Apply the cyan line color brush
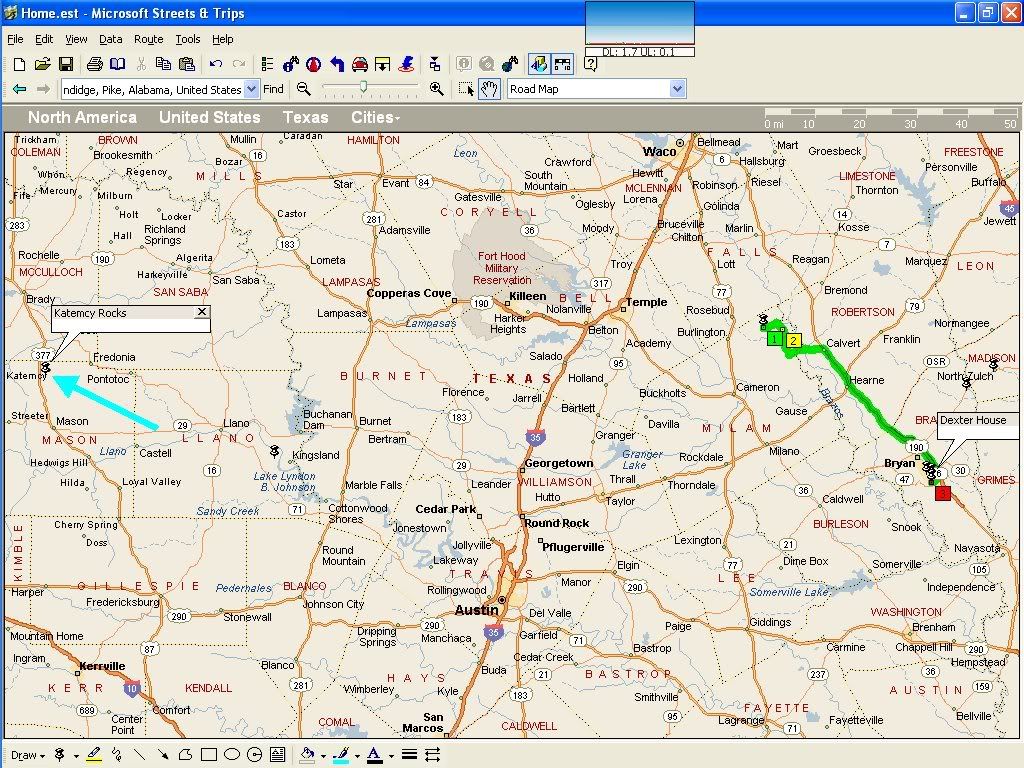The height and width of the screenshot is (768, 1024). [342, 755]
